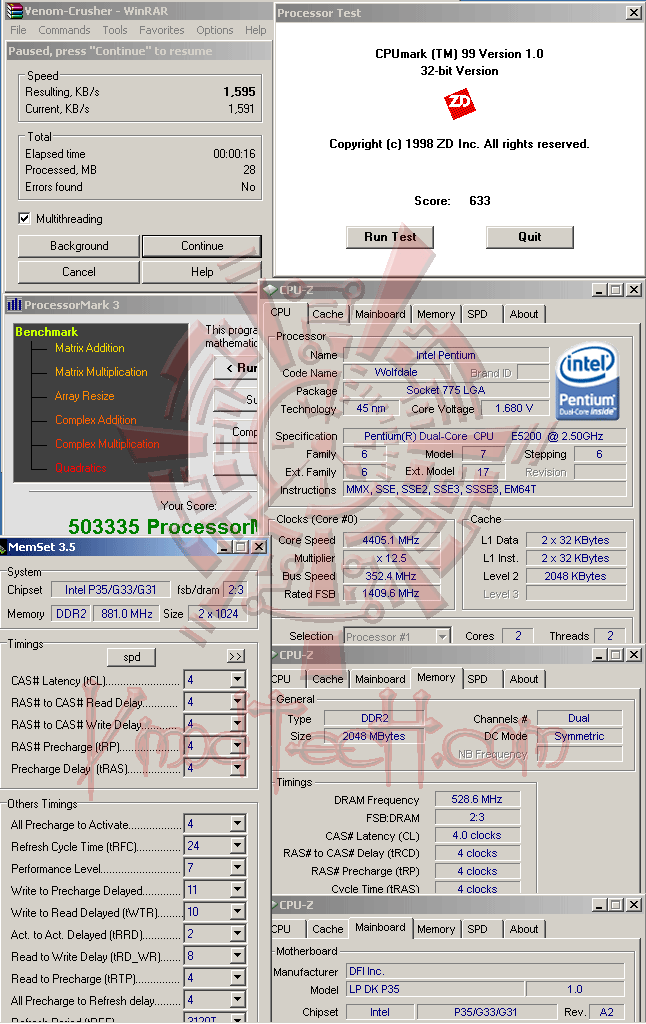646x1024 pixels.
Task: Open the Write to Read Delayed (tWTR) dropdown
Action: (238, 912)
